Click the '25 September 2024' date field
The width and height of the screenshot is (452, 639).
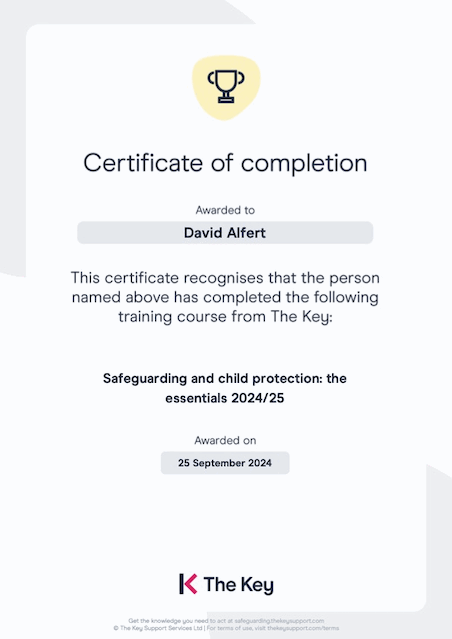(225, 463)
